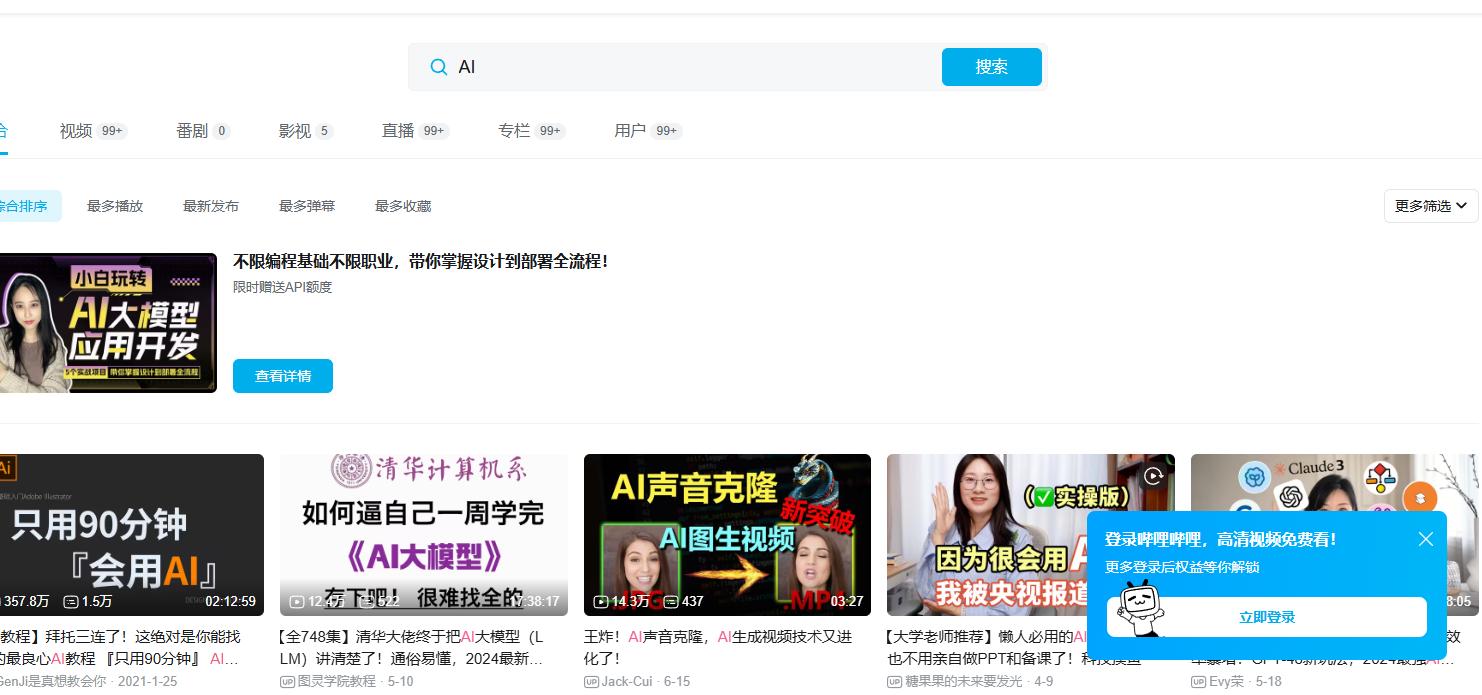Click 查看详情 on the AI大模型 course ad
1482x695 pixels.
283,376
